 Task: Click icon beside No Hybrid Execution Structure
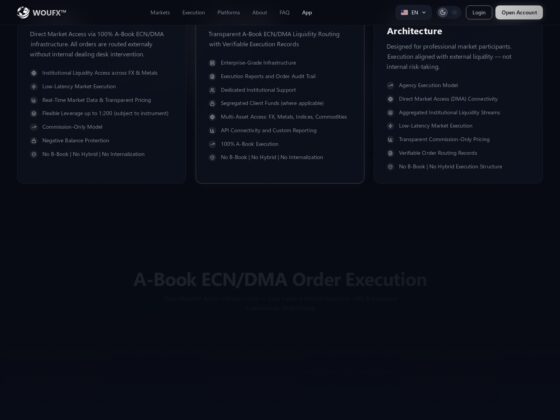coord(390,167)
